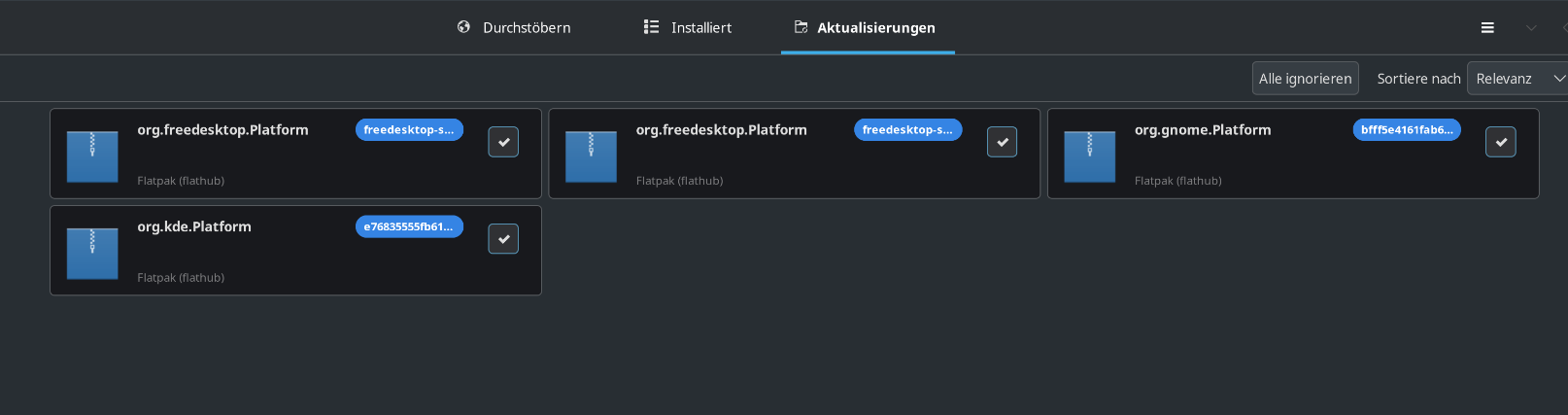Click the globe icon beside Durchstöbern

click(463, 27)
